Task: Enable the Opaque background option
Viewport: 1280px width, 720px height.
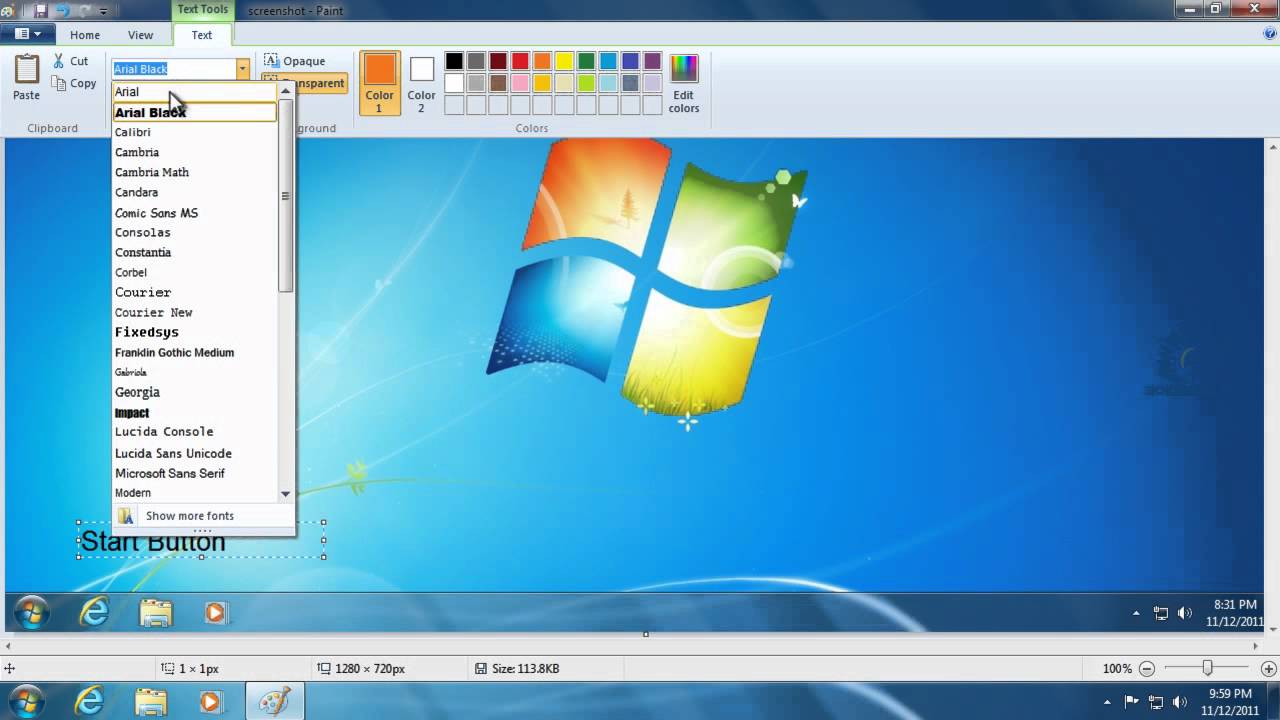Action: coord(295,61)
